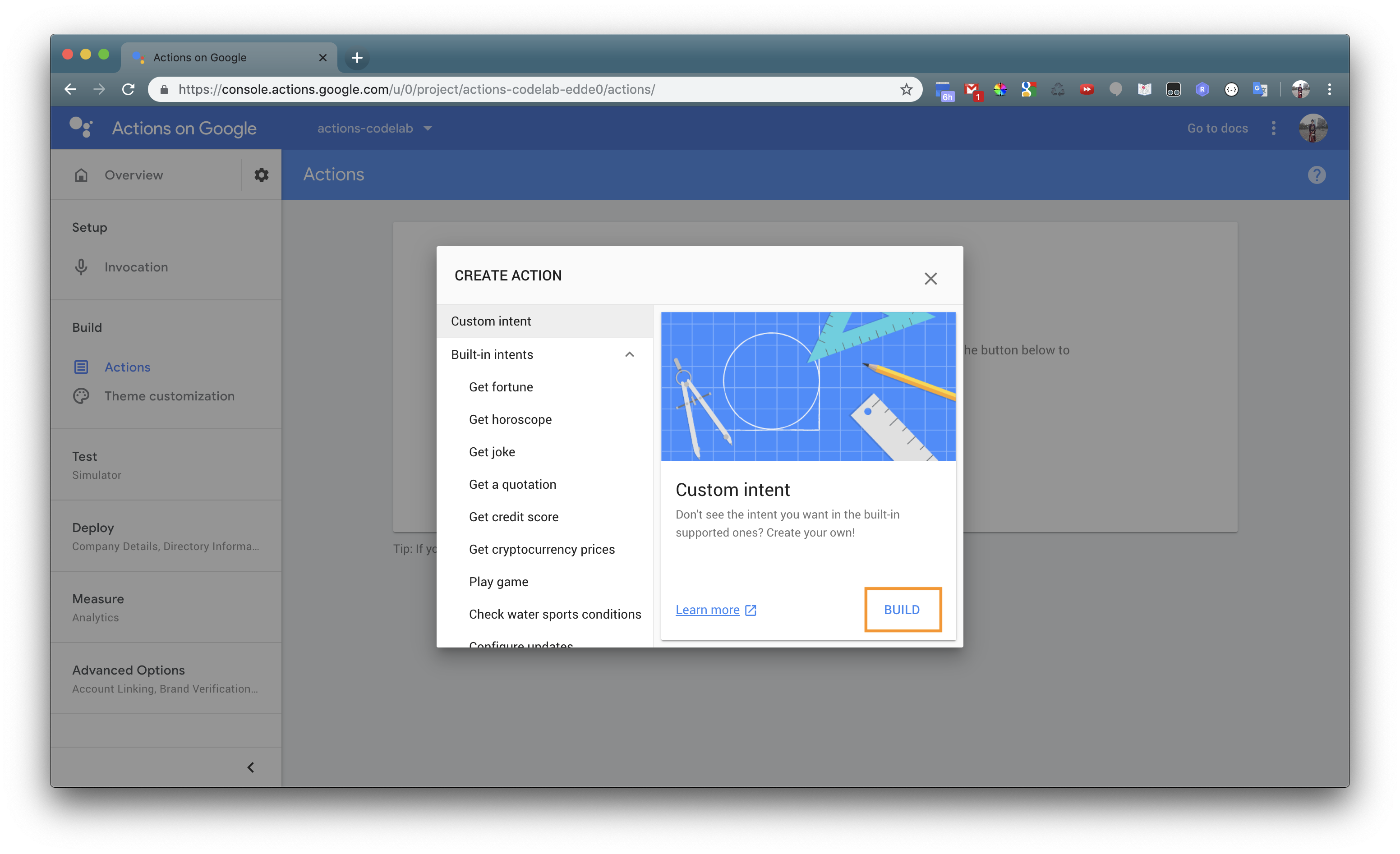Bookmark page with the star icon
Viewport: 1400px width, 854px height.
[906, 89]
